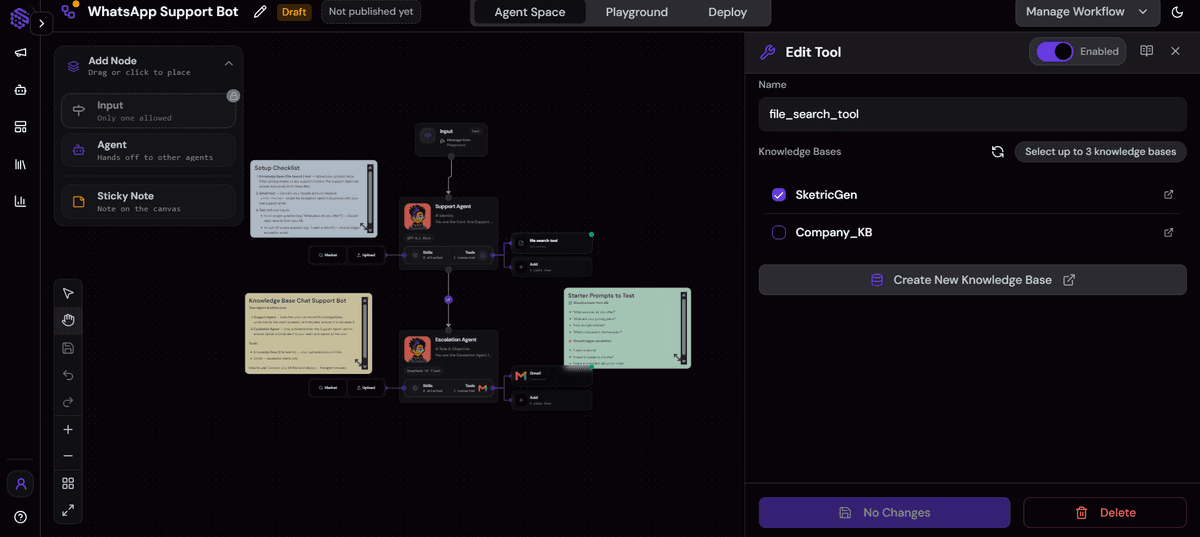Click the Draft status badge
The height and width of the screenshot is (537, 1200).
[294, 12]
